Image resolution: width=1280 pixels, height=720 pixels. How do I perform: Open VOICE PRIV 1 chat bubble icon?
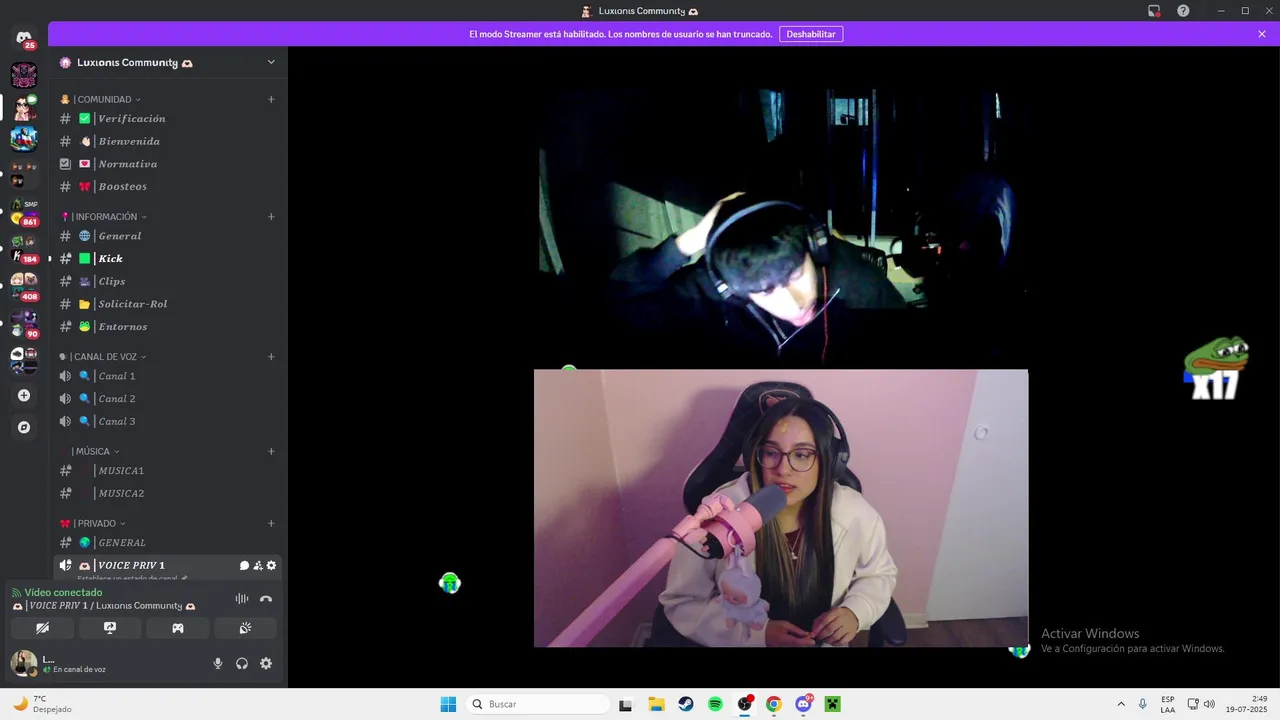pos(244,566)
